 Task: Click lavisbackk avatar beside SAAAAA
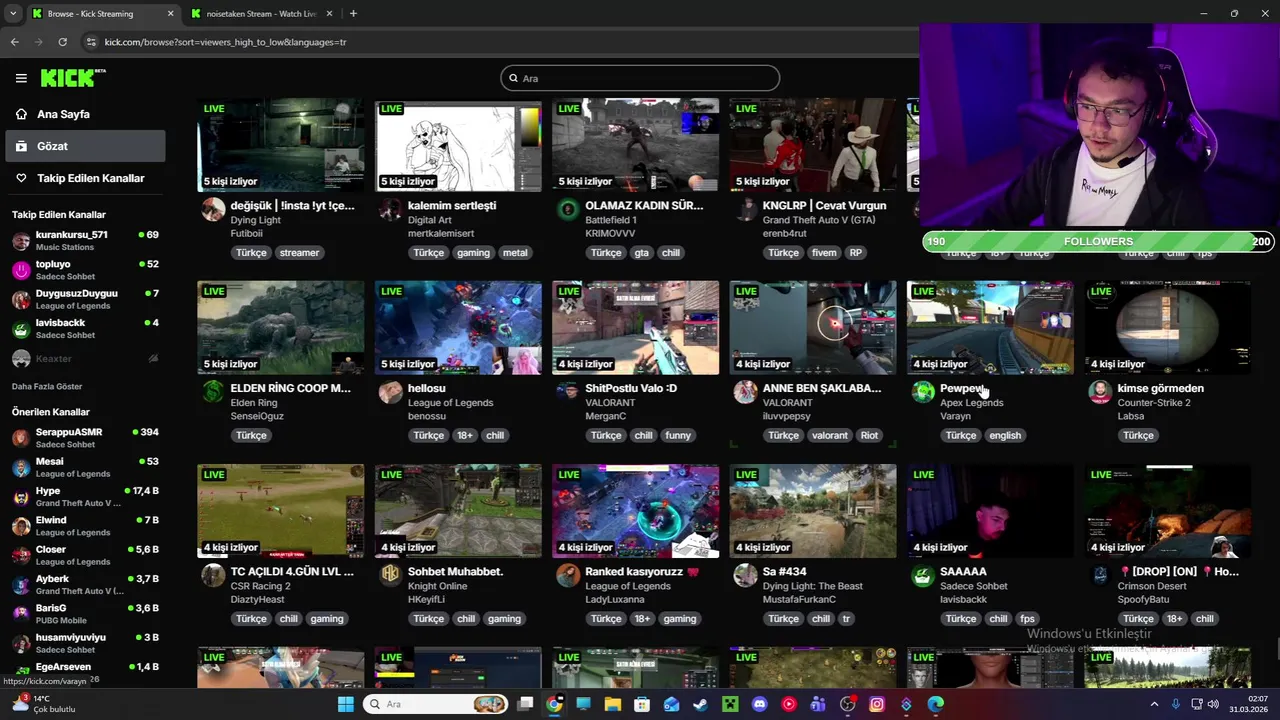923,575
